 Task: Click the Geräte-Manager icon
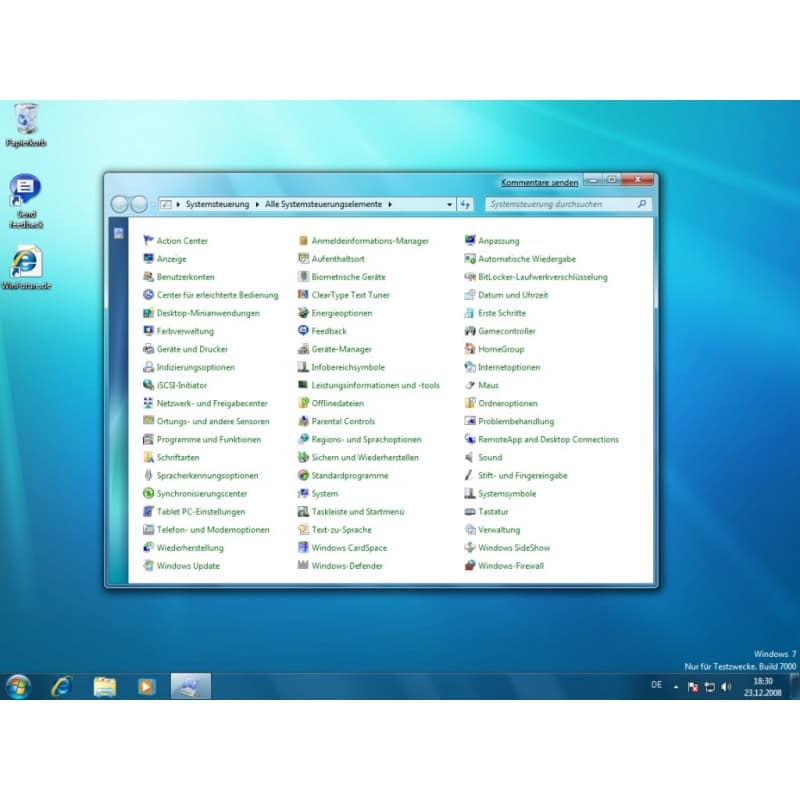303,349
